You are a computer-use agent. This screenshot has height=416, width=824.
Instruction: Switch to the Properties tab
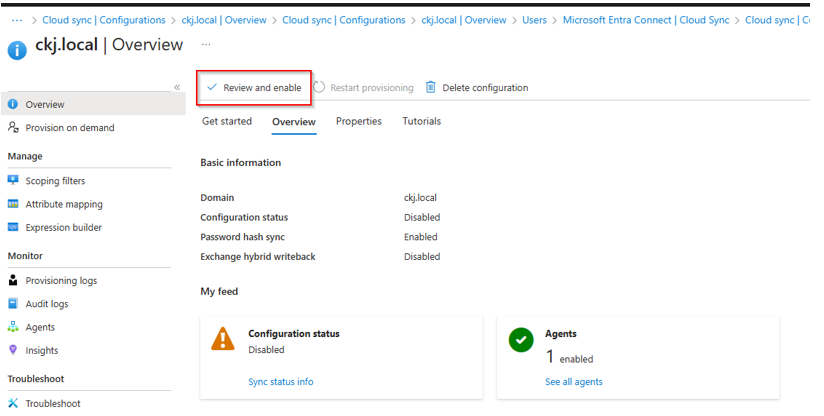(358, 121)
